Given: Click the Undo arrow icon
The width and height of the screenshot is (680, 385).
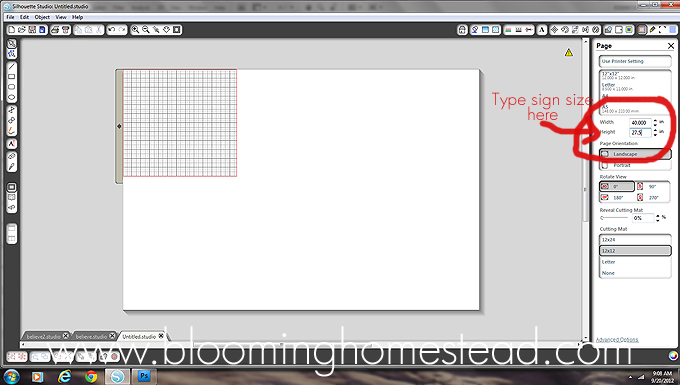Looking at the screenshot, I should [112, 29].
